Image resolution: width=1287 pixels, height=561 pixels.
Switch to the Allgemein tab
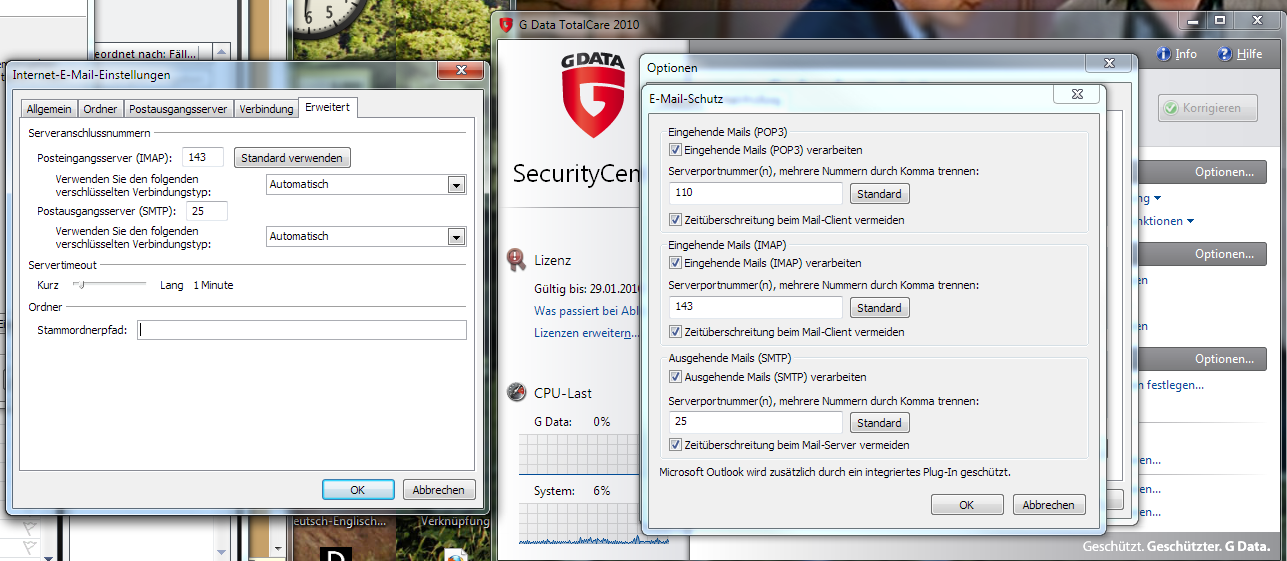49,109
